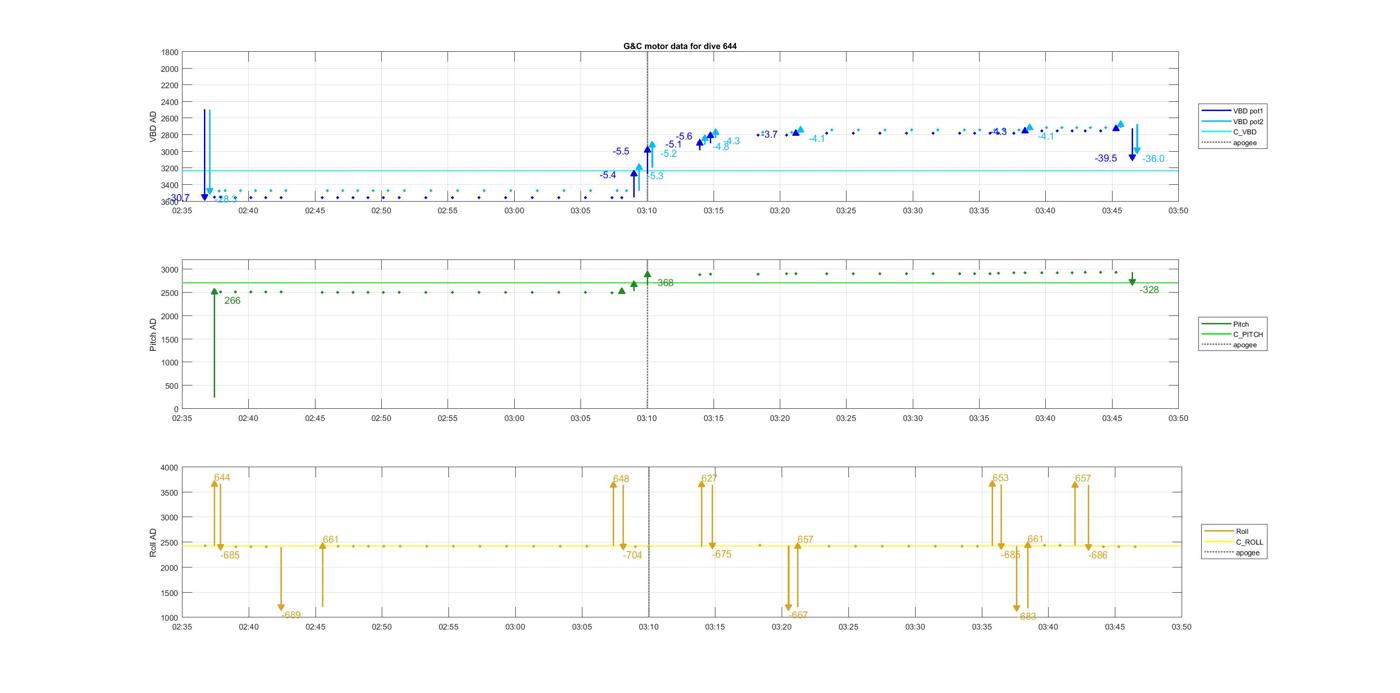Image resolution: width=1400 pixels, height=693 pixels.
Task: Click the '266' pitch move label
Action: point(232,300)
